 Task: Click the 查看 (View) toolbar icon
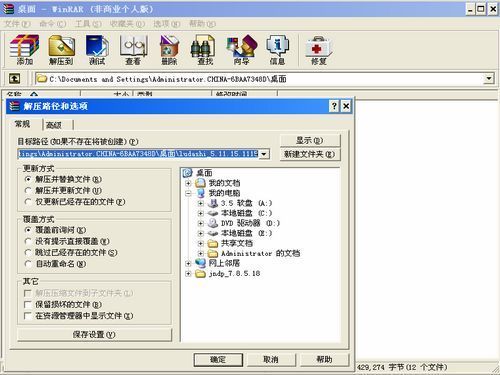click(x=133, y=49)
